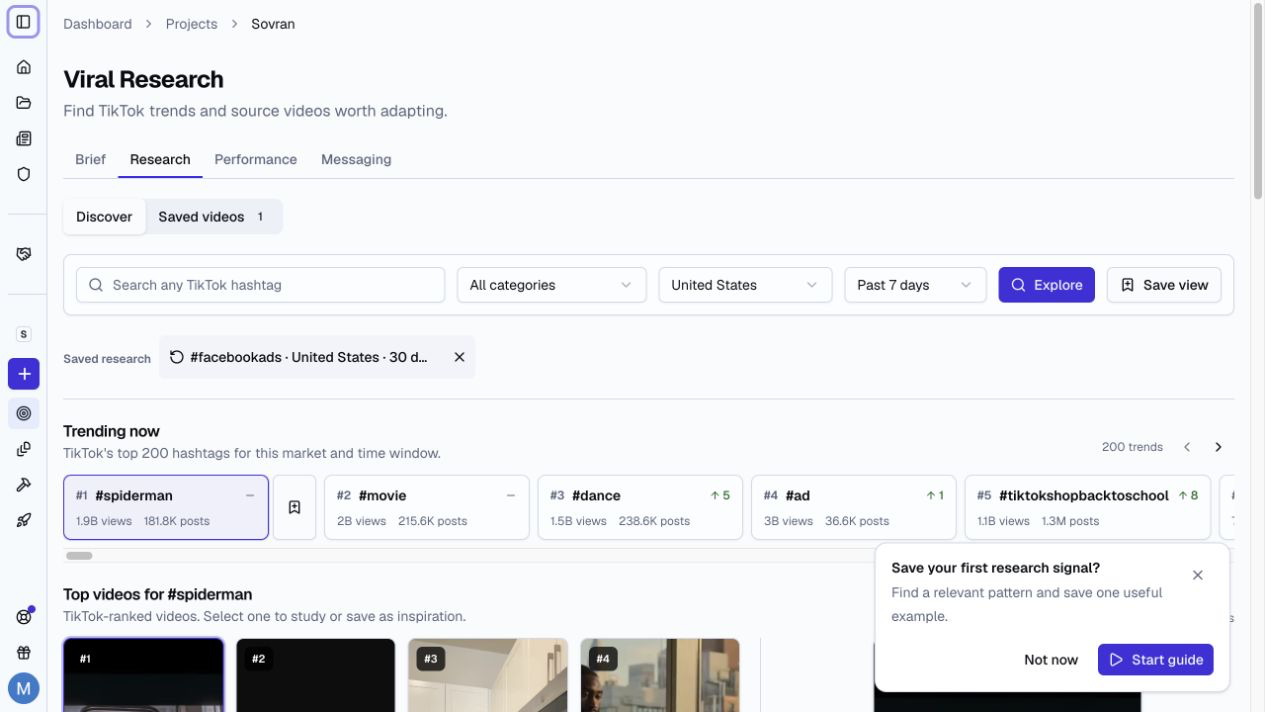The height and width of the screenshot is (712, 1265).
Task: Open the gift icon in sidebar
Action: 24,653
